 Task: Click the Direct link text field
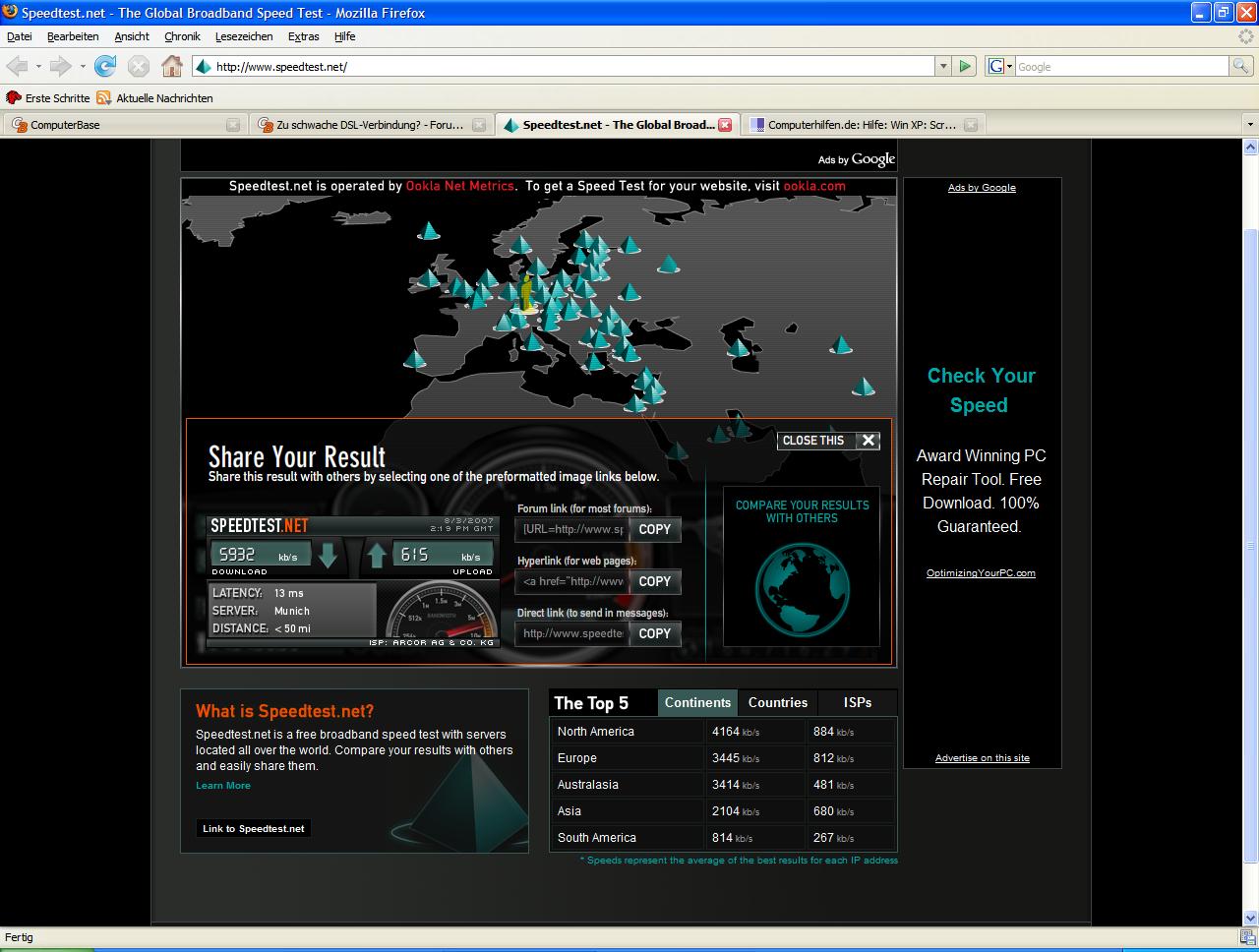[572, 633]
